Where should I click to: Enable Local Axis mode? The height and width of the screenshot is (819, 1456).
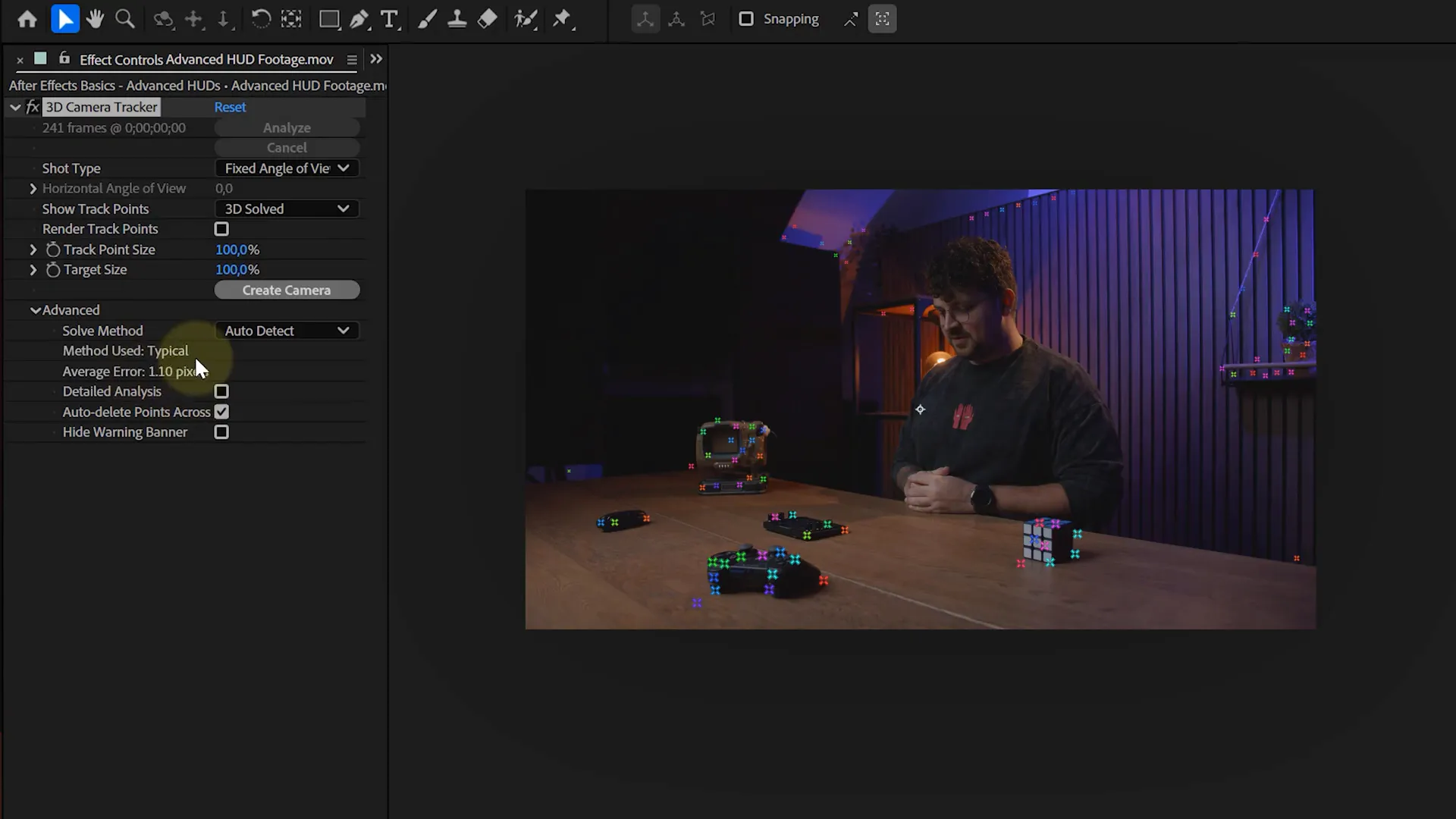(x=645, y=19)
